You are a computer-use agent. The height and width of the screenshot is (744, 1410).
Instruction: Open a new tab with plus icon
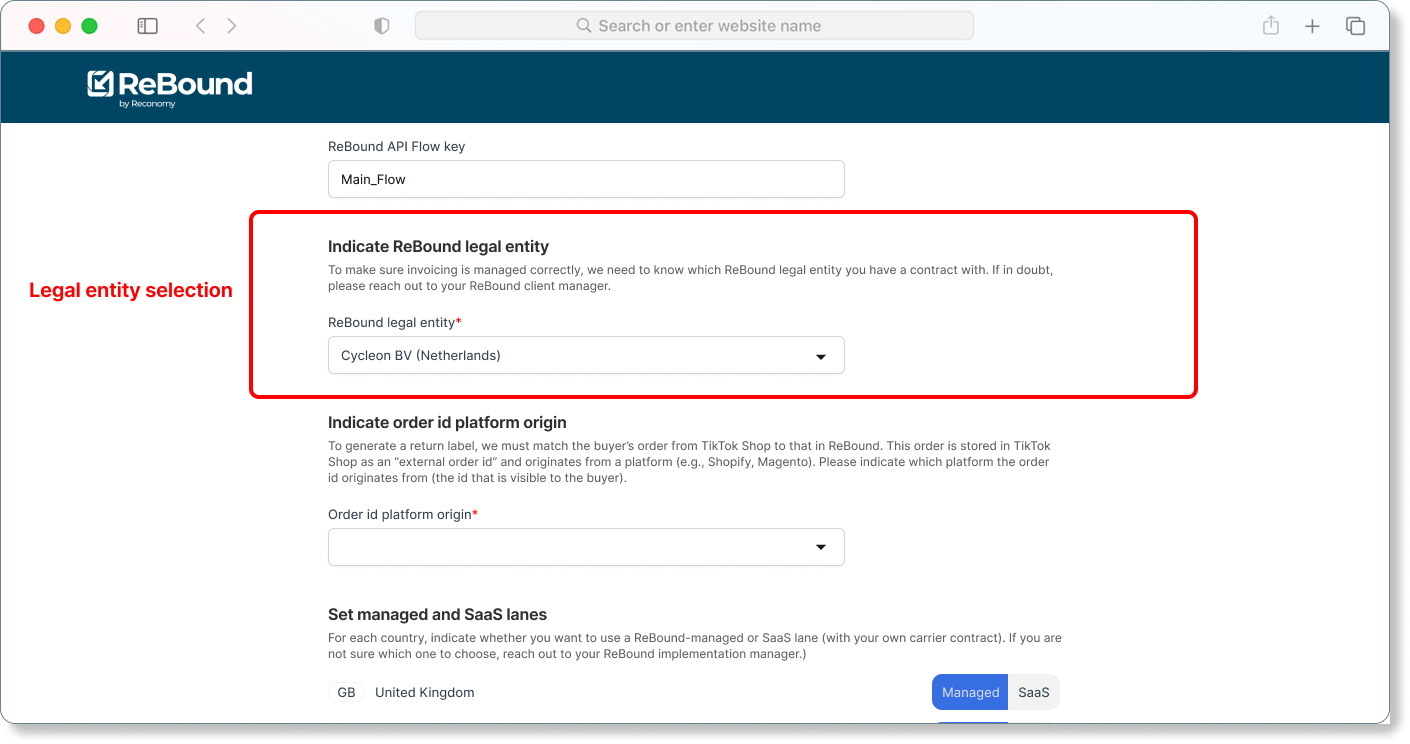point(1313,26)
